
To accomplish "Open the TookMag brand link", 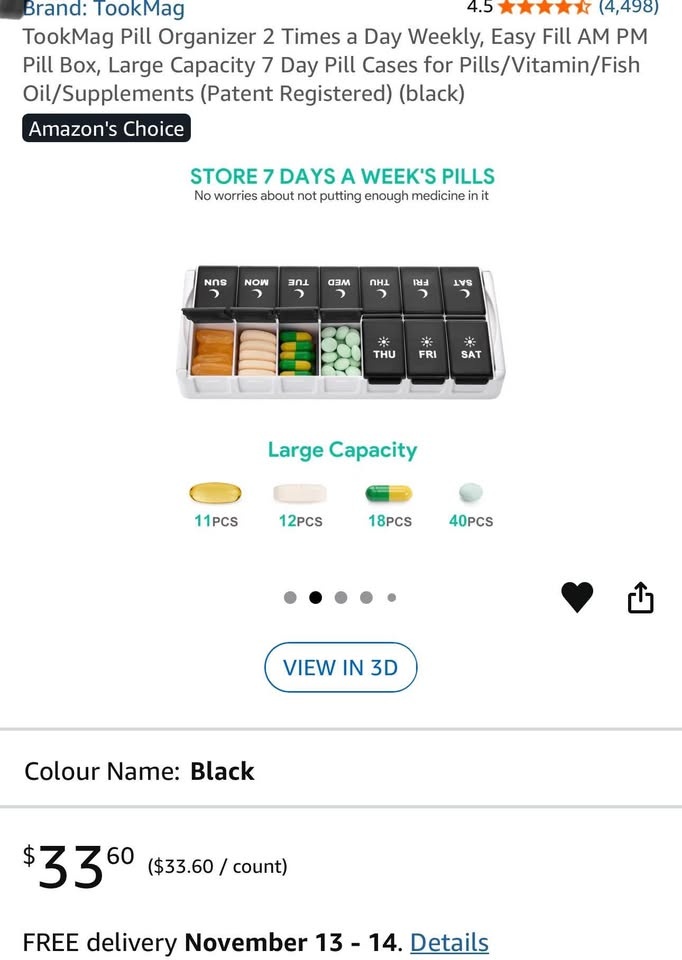I will pyautogui.click(x=104, y=9).
